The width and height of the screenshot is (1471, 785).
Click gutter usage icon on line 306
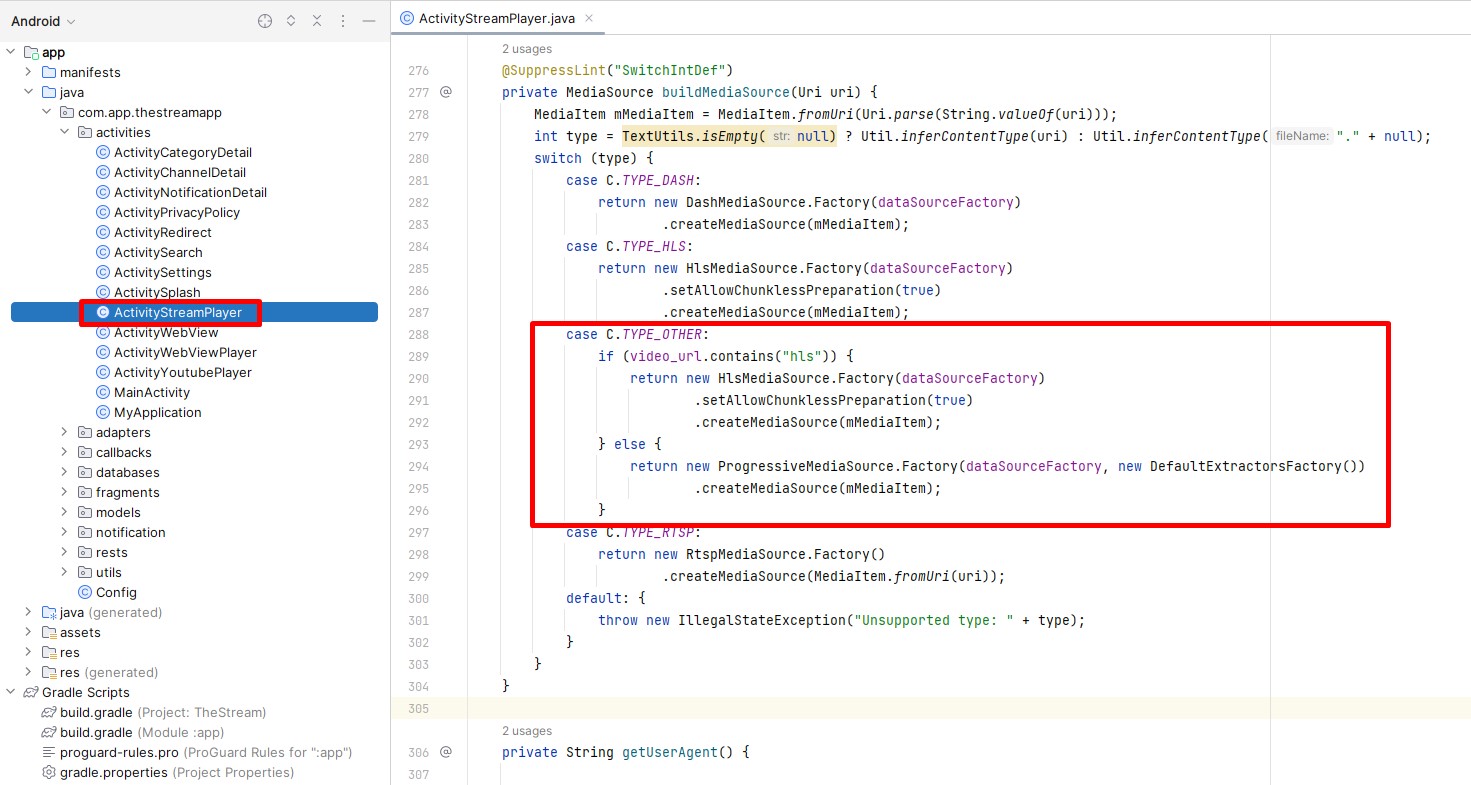[x=446, y=752]
